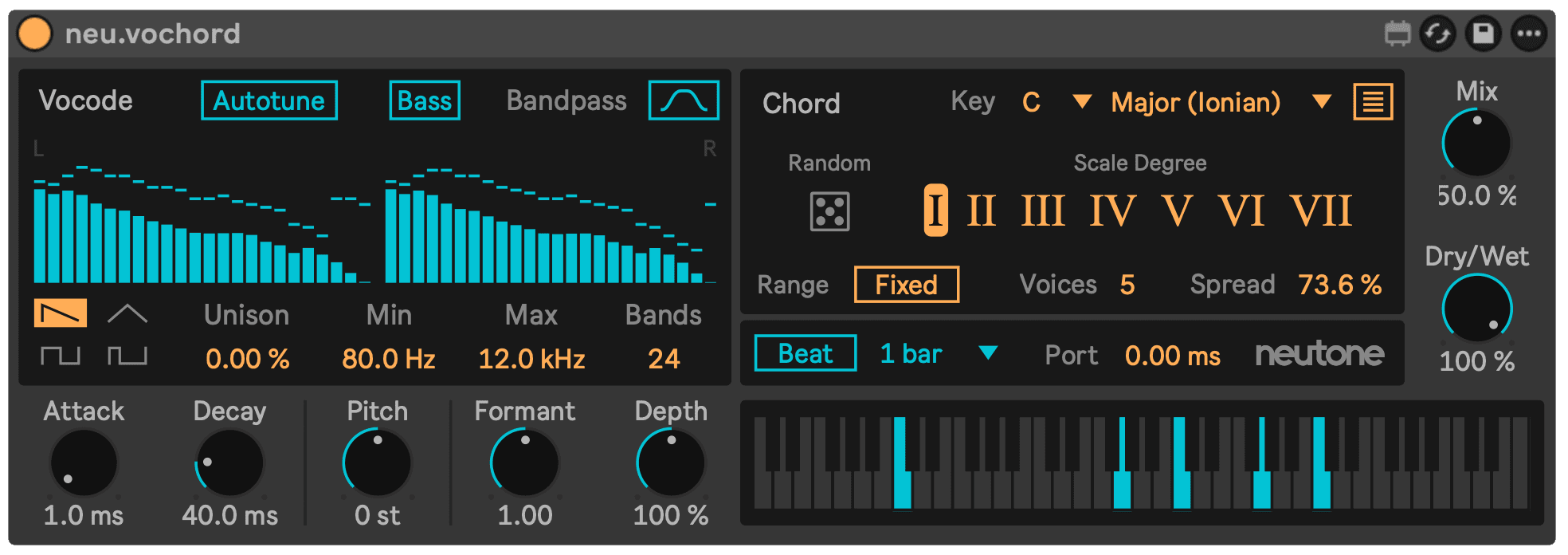Click the Mix knob

(1476, 144)
